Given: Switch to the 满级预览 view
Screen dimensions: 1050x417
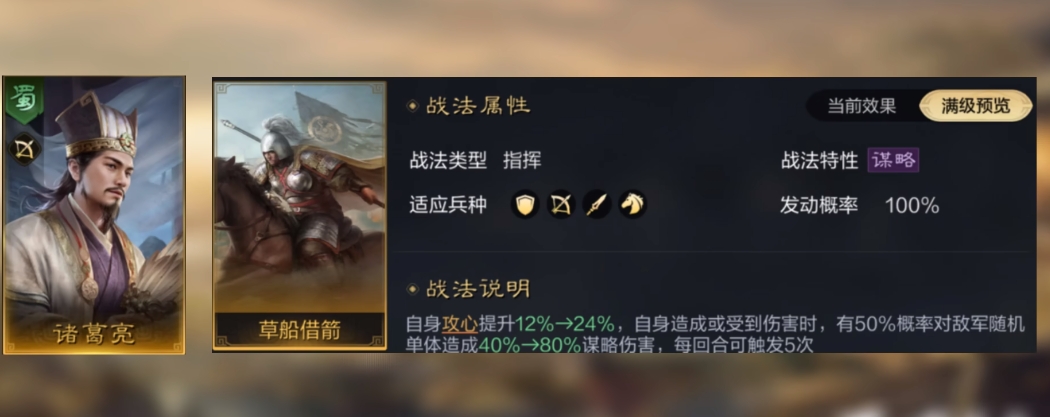Looking at the screenshot, I should tap(976, 106).
